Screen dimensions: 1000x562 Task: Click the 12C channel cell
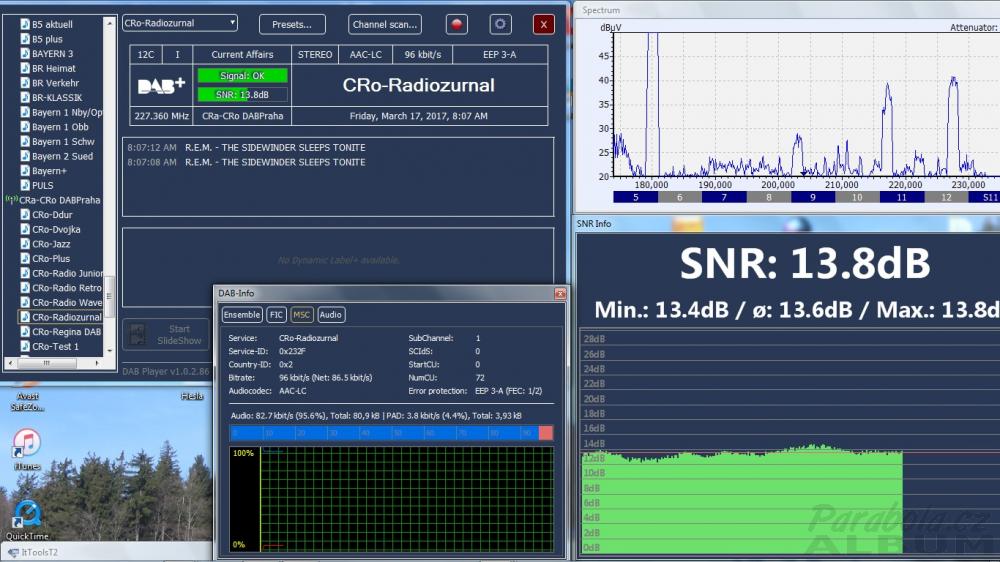point(145,55)
